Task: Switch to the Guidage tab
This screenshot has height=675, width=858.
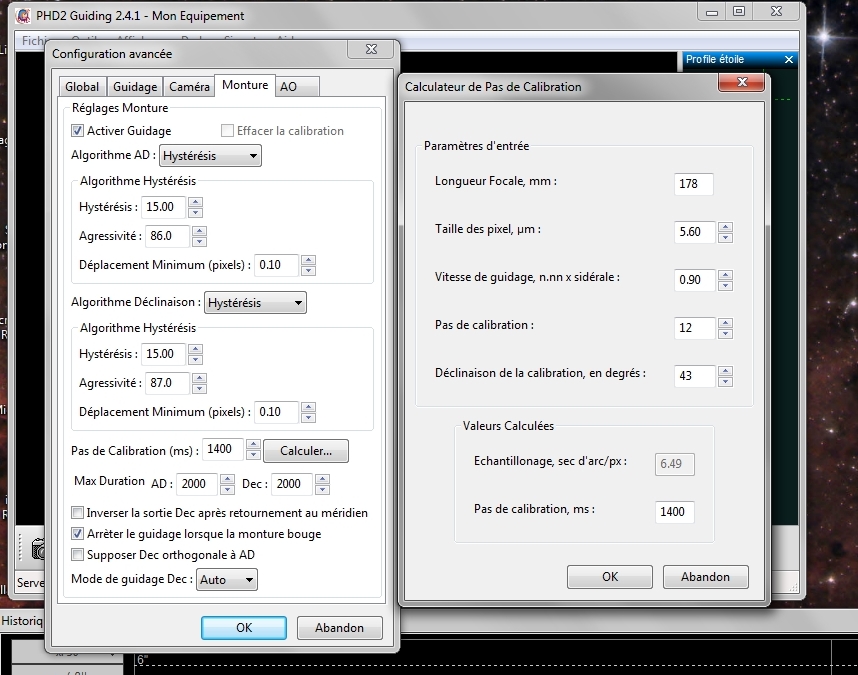Action: tap(135, 86)
